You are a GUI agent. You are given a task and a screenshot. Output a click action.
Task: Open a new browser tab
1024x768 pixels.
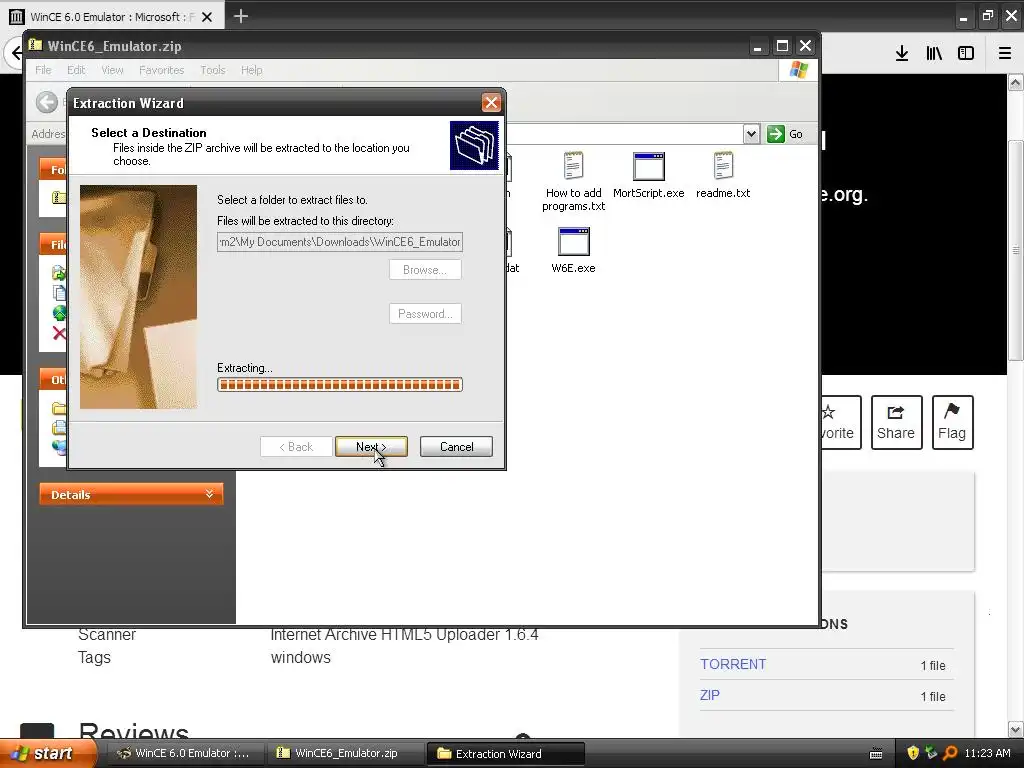point(241,16)
